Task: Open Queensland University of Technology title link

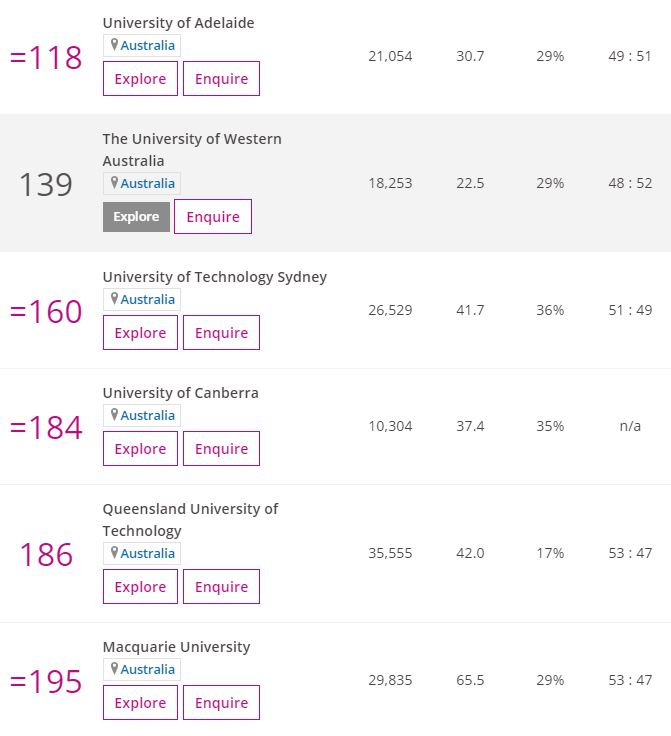Action: tap(191, 520)
